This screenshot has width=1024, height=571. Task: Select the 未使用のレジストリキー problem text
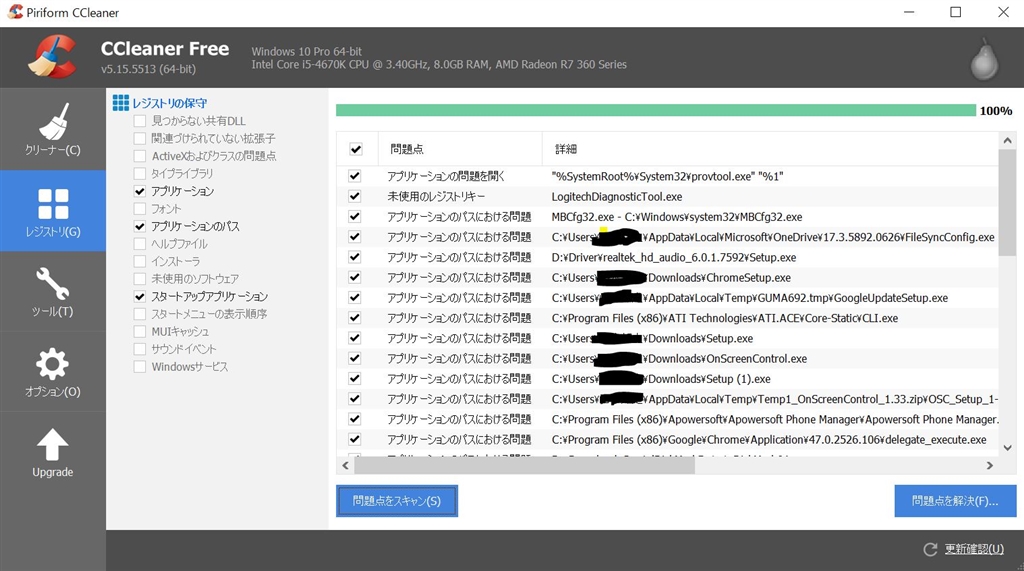point(436,196)
